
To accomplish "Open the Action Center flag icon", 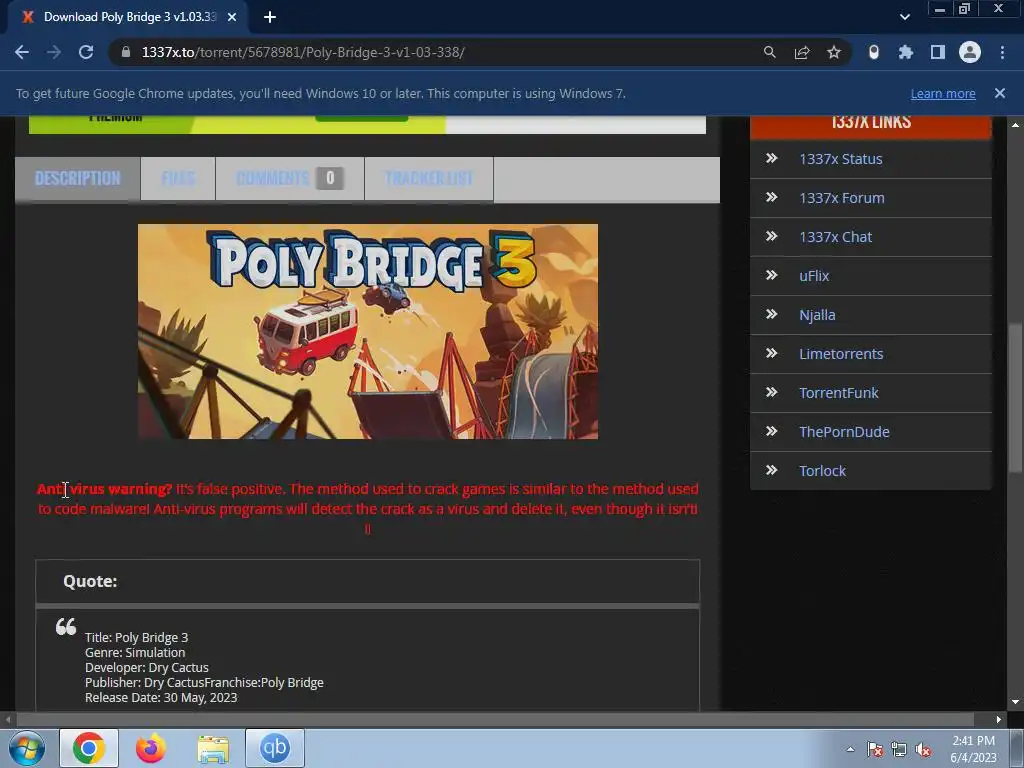I will click(x=875, y=750).
